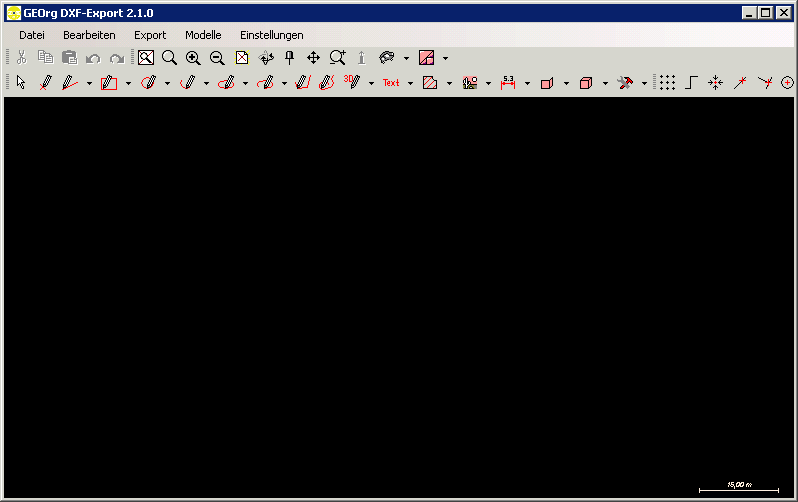Click the zoom out magnifier icon
Screen dimensions: 798x502
click(x=217, y=58)
